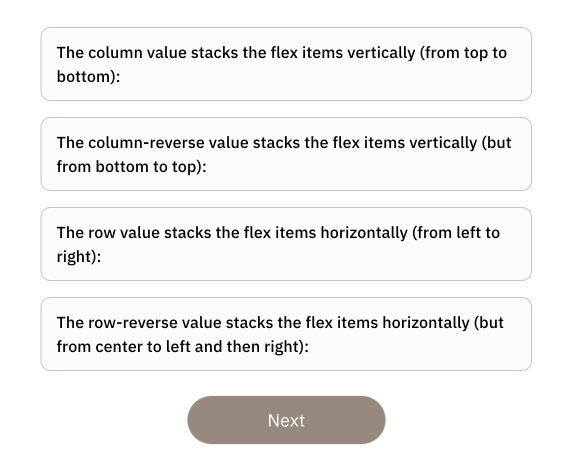Pick the row value answer option
Viewport: 562px width, 460px height.
tap(286, 244)
